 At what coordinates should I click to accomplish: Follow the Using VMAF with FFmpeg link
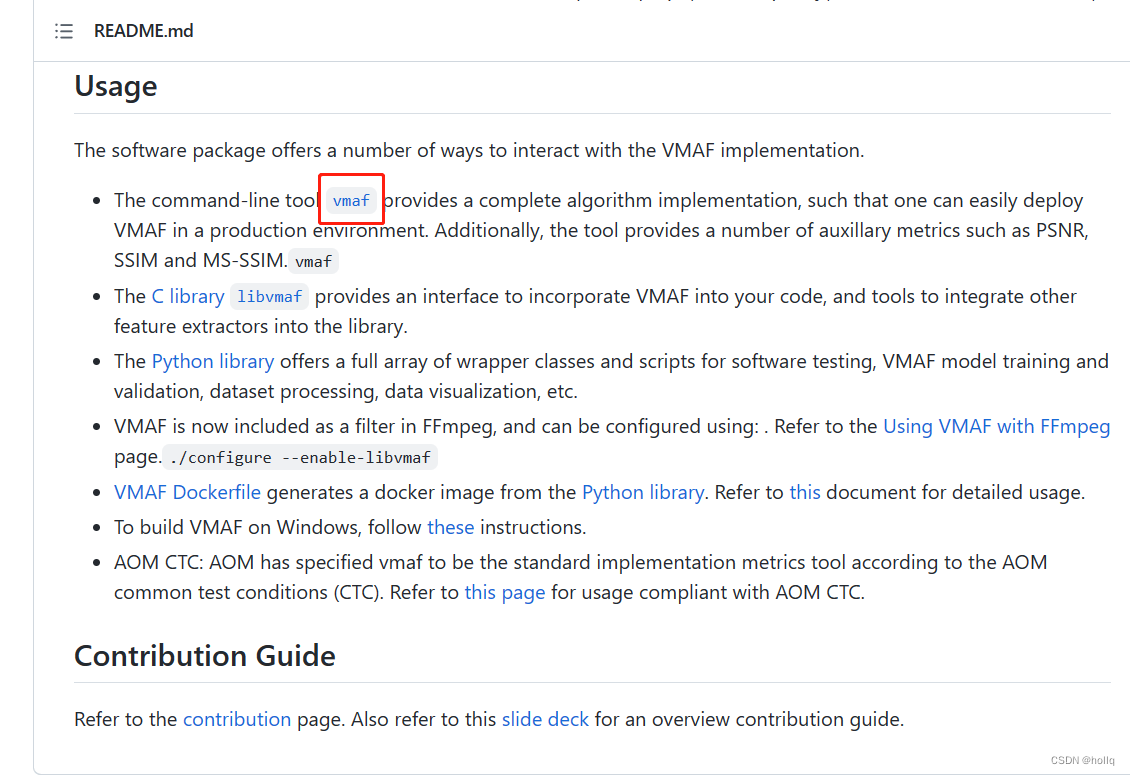(996, 426)
